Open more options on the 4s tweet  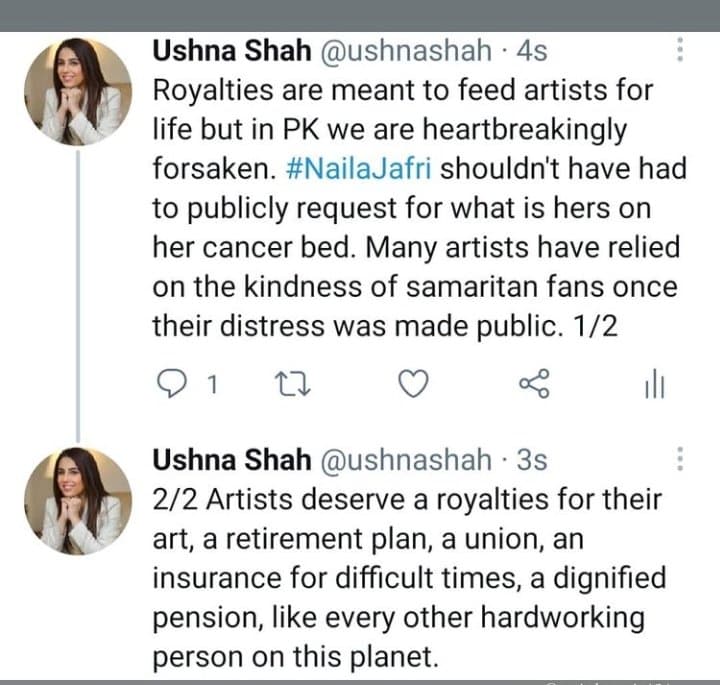(x=680, y=50)
